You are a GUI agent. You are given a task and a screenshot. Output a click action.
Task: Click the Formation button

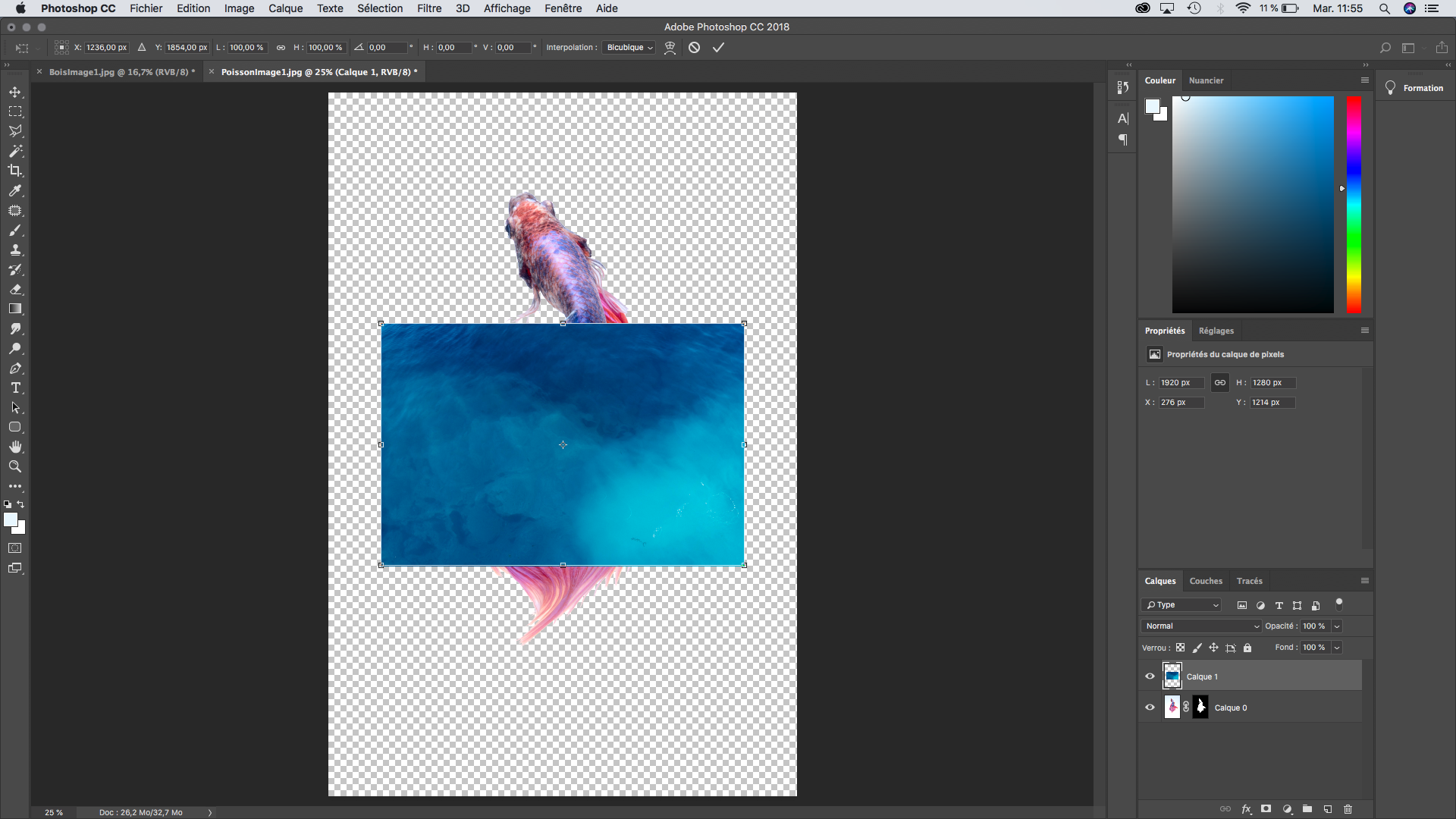click(1414, 88)
